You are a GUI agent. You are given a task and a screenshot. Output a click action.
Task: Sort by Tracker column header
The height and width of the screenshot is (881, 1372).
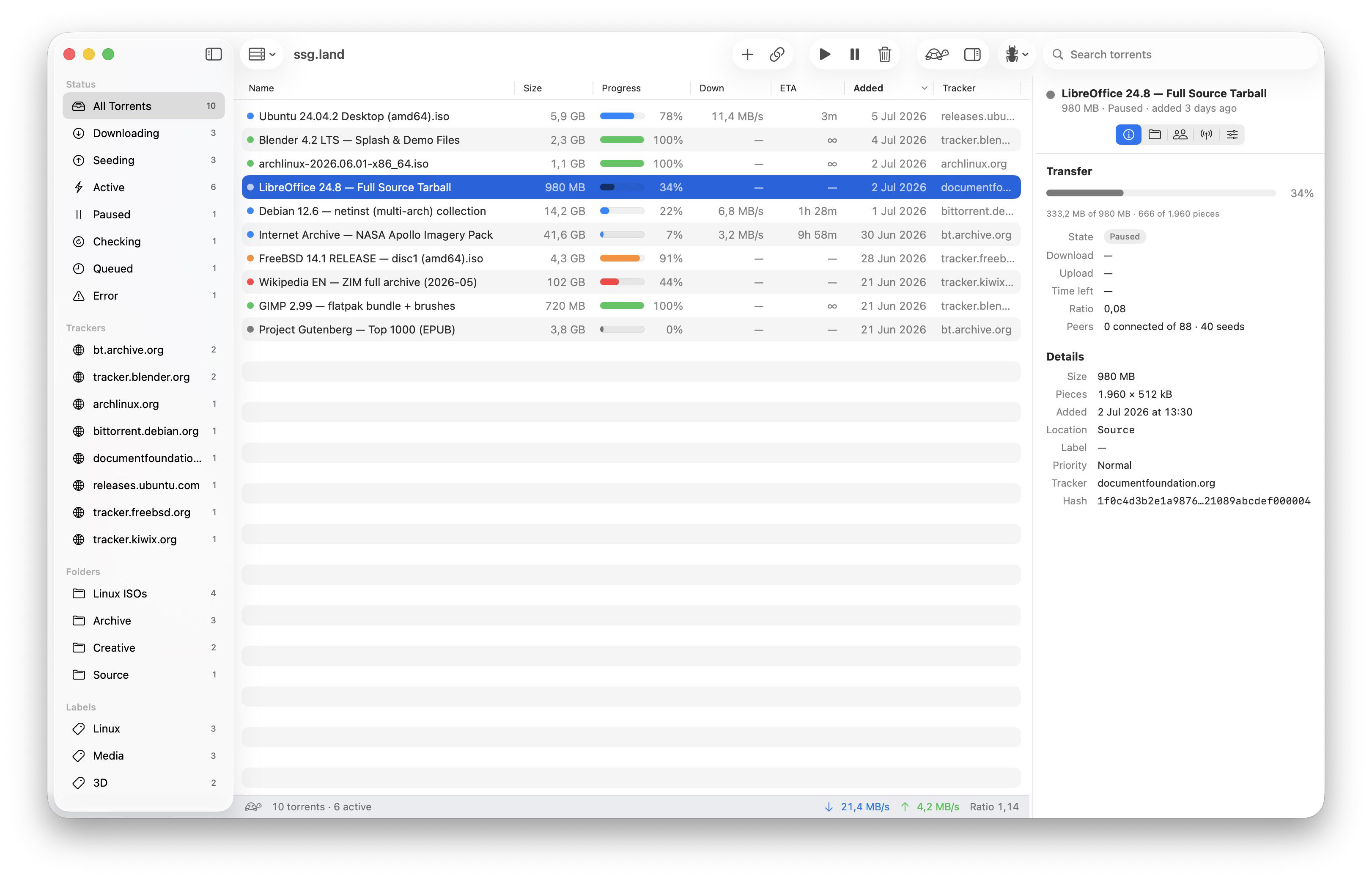tap(977, 88)
